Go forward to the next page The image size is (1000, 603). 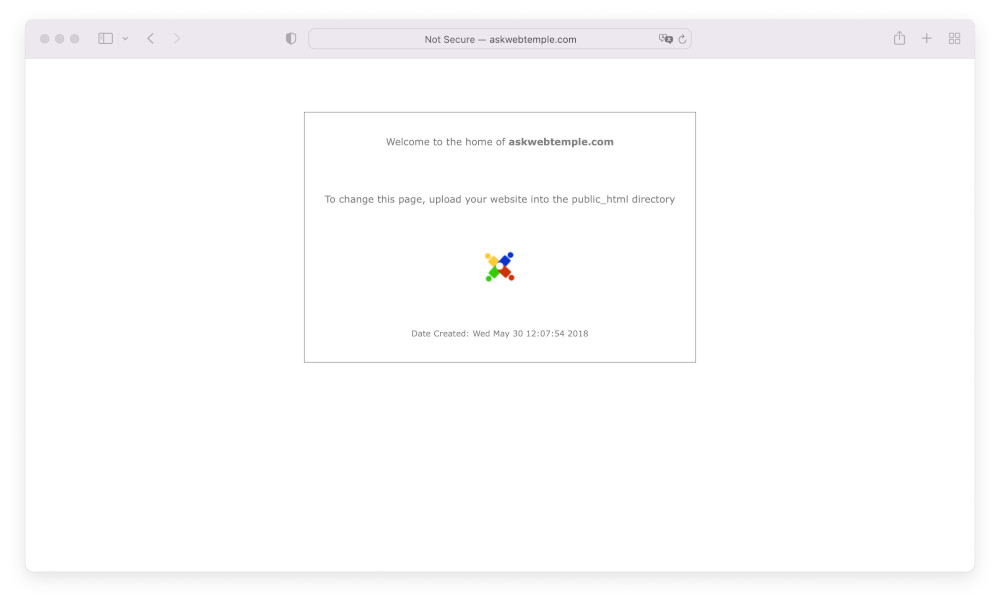(x=177, y=39)
